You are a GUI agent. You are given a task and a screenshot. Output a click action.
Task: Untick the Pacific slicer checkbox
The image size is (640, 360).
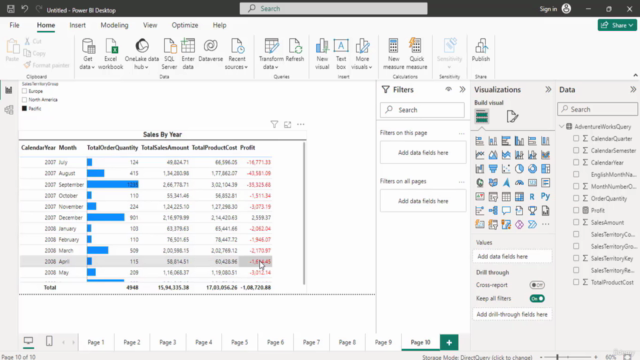point(24,109)
